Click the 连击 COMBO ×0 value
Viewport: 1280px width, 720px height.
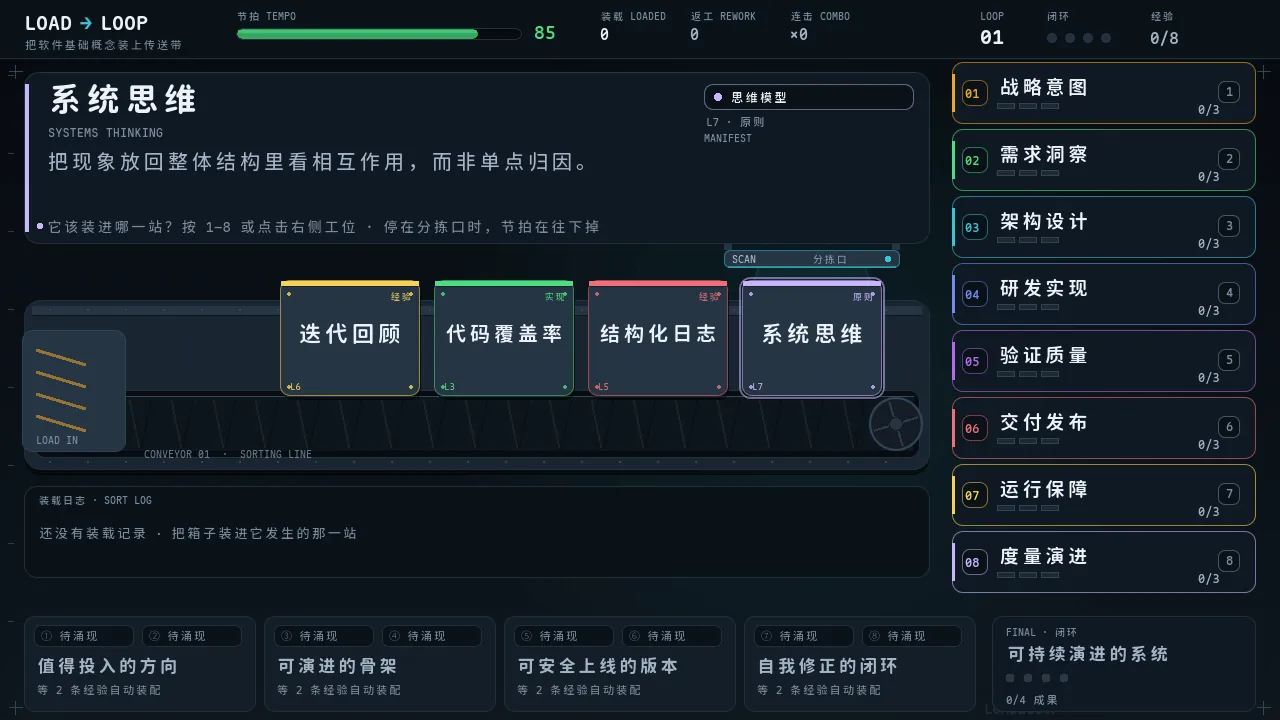[799, 34]
